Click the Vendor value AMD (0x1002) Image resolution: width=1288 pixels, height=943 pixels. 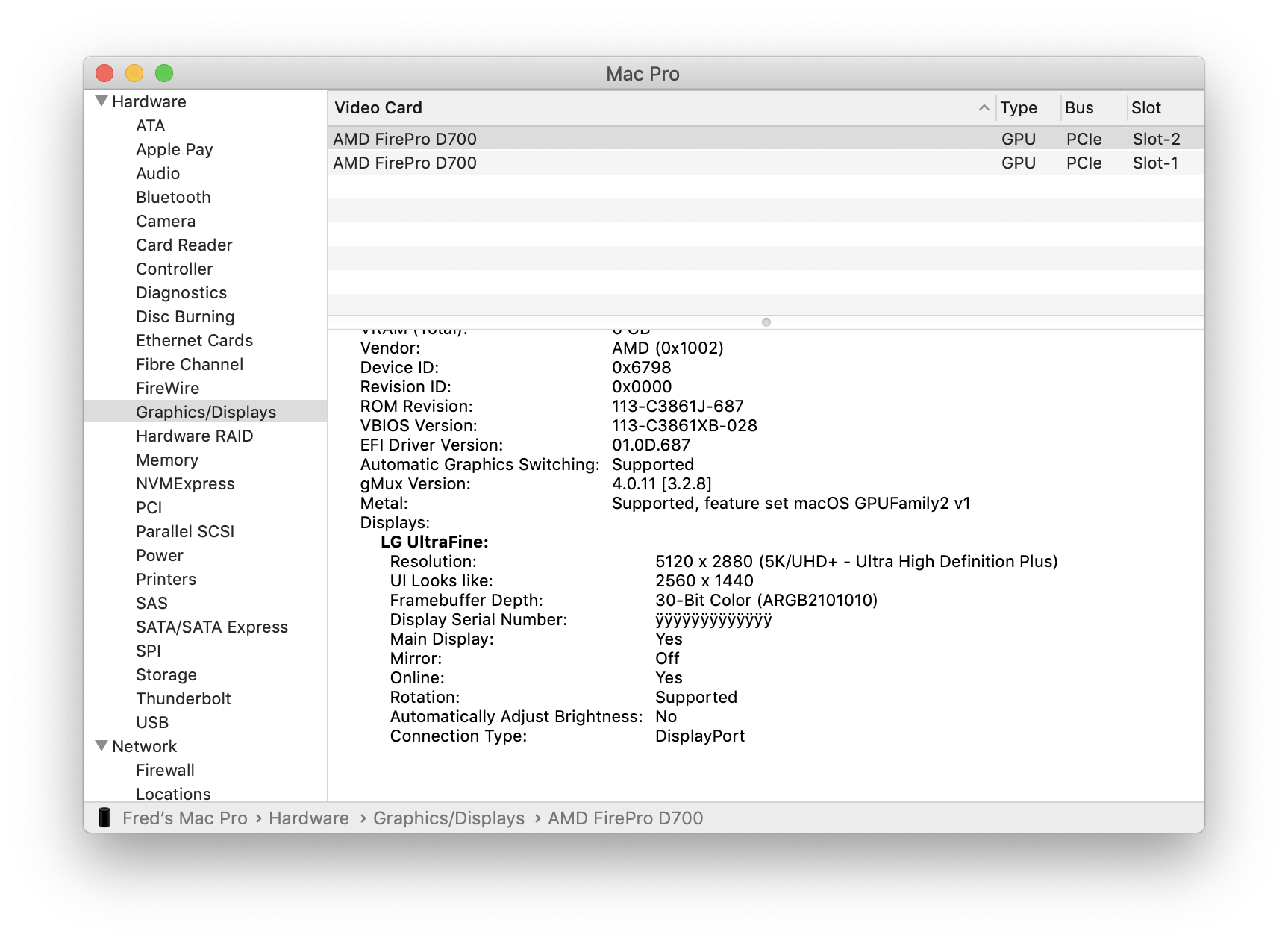668,348
